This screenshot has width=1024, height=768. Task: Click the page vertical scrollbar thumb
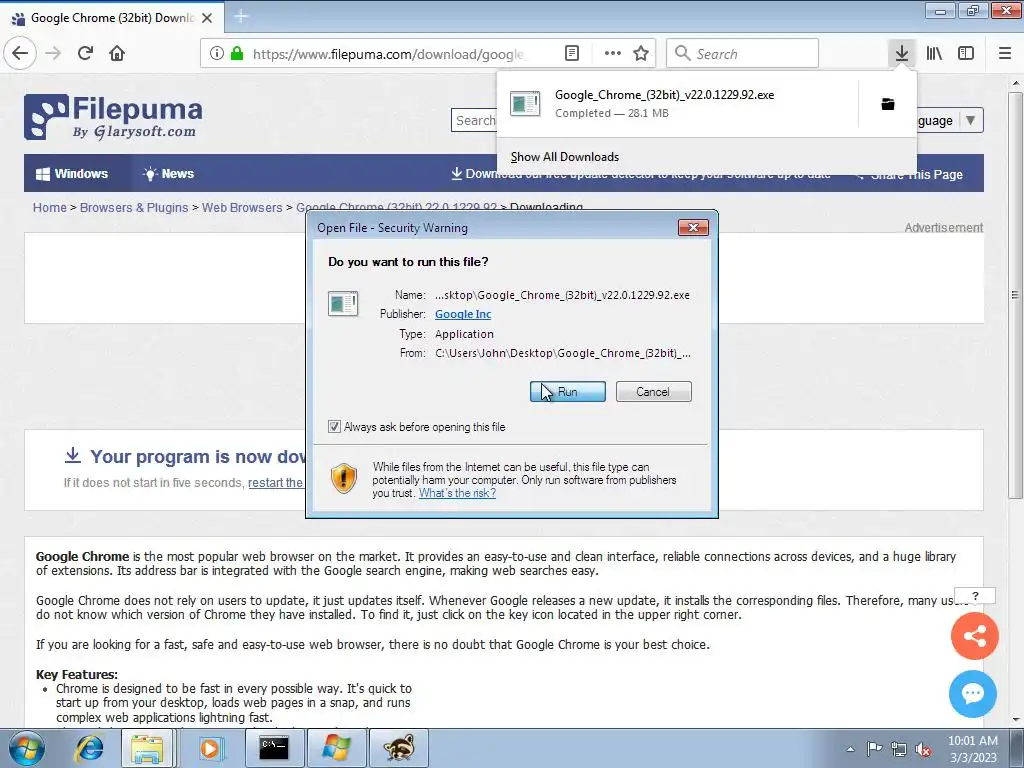(x=1015, y=295)
